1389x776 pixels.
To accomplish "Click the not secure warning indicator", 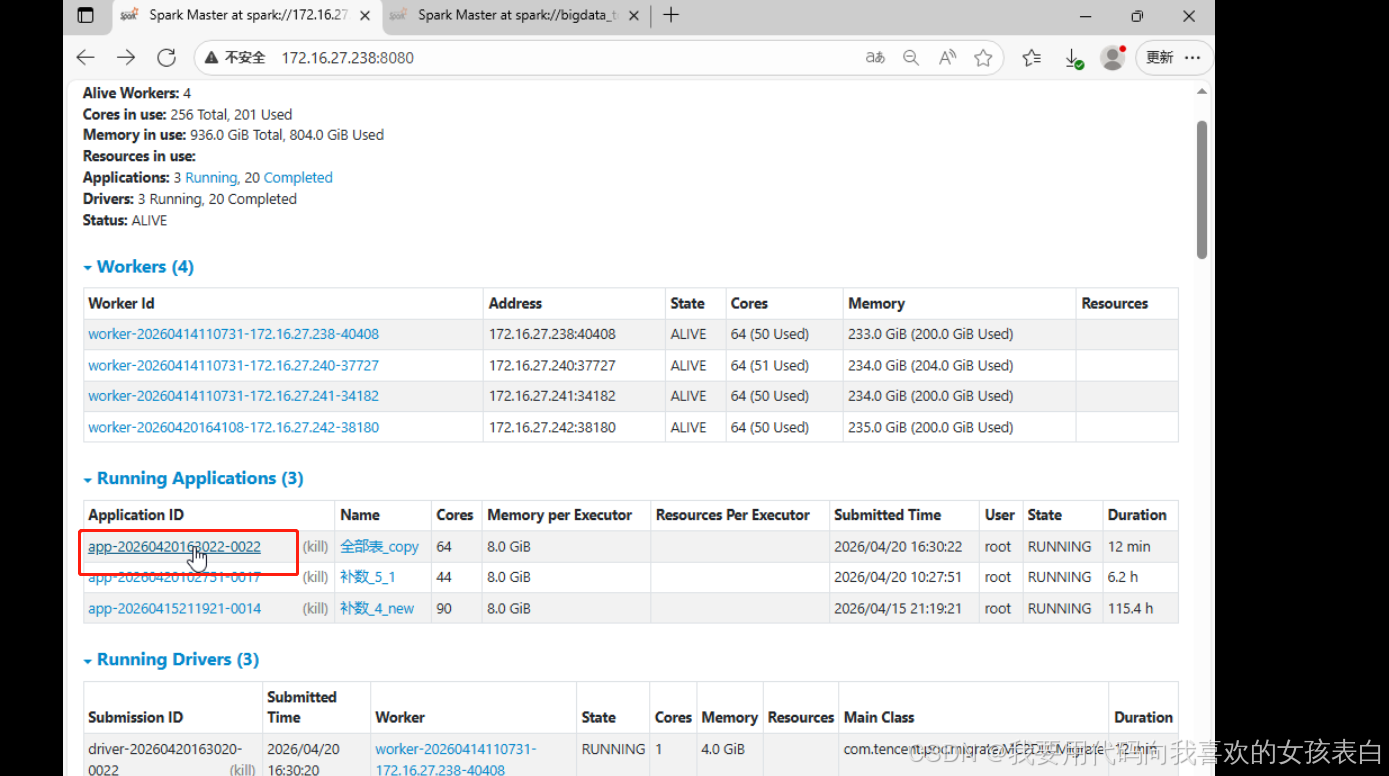I will [235, 58].
